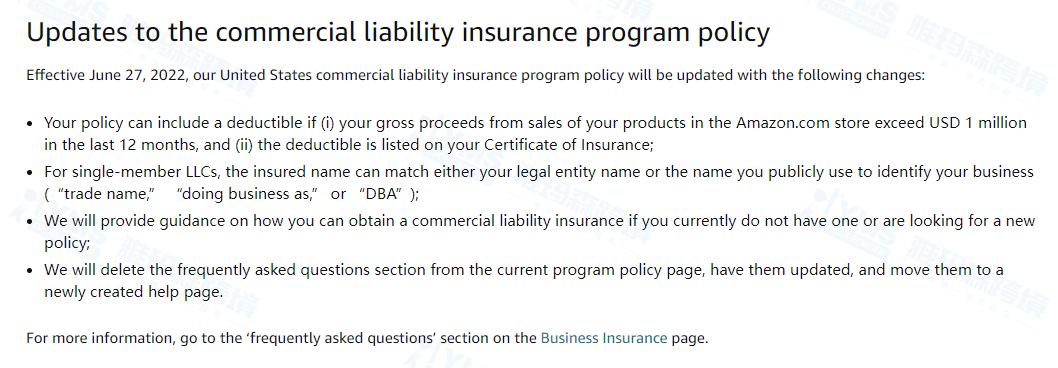Click the 'newly created help page' text
The height and width of the screenshot is (368, 1058).
click(x=133, y=292)
